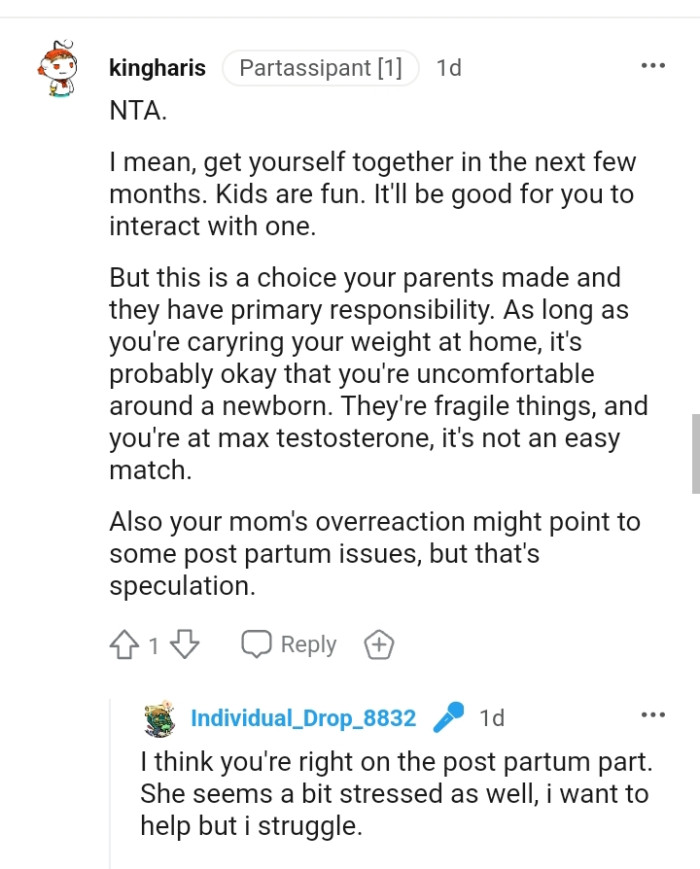Click the 1d timestamp on kingharis's comment
The image size is (700, 869).
click(x=449, y=68)
